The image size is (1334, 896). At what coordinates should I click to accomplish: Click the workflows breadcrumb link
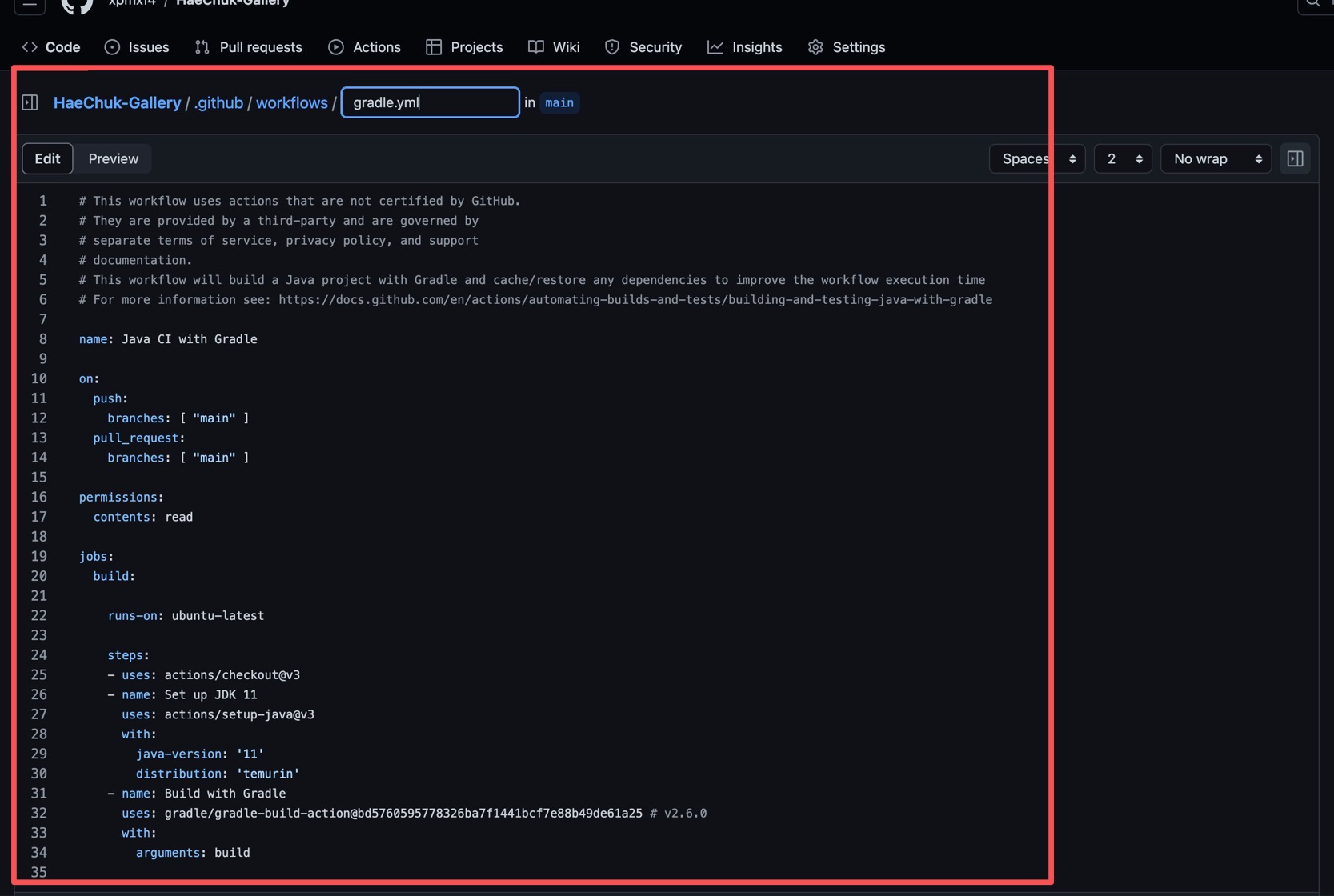point(291,102)
